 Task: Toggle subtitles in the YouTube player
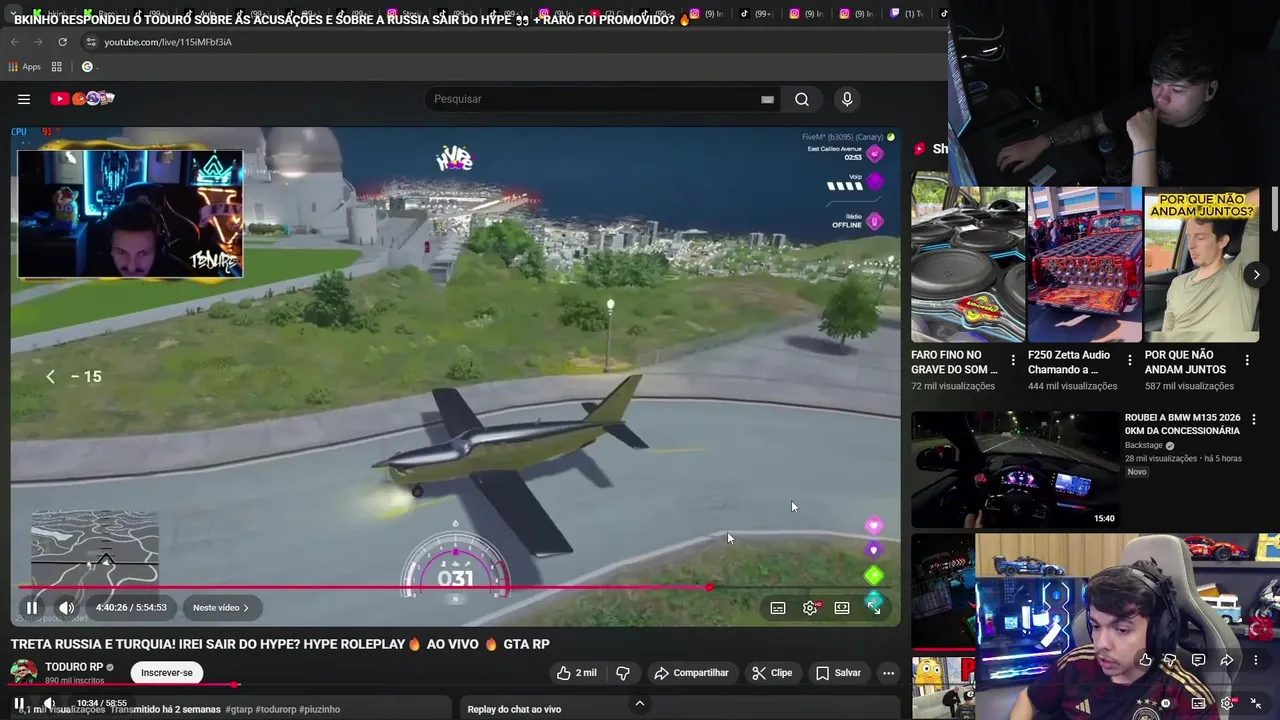click(778, 608)
